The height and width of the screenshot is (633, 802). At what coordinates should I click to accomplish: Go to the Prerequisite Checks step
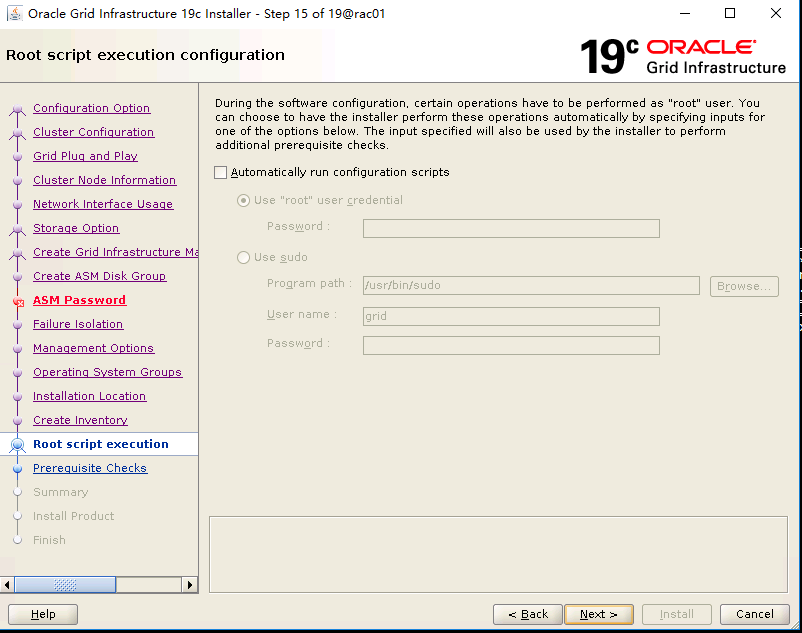click(90, 468)
